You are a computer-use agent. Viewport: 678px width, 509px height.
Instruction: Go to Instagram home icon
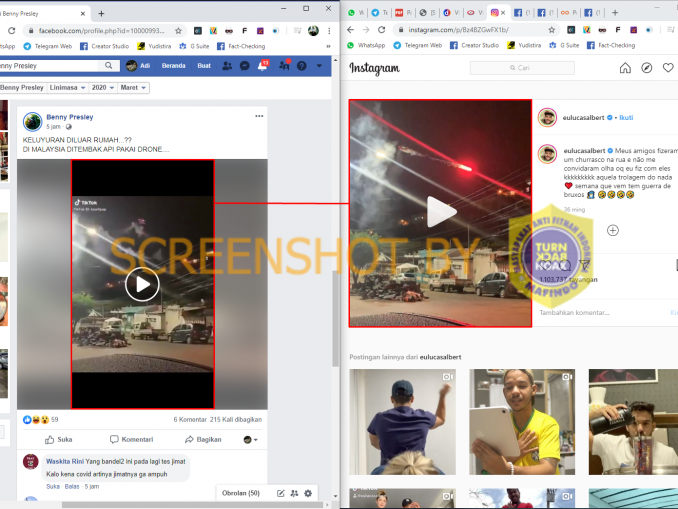(625, 68)
